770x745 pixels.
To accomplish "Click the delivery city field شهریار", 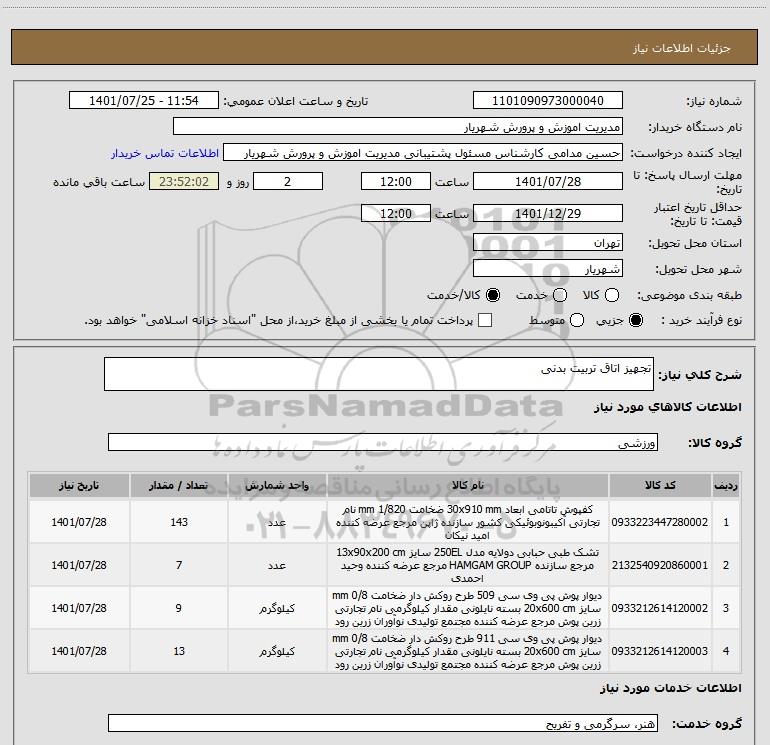I will (548, 269).
